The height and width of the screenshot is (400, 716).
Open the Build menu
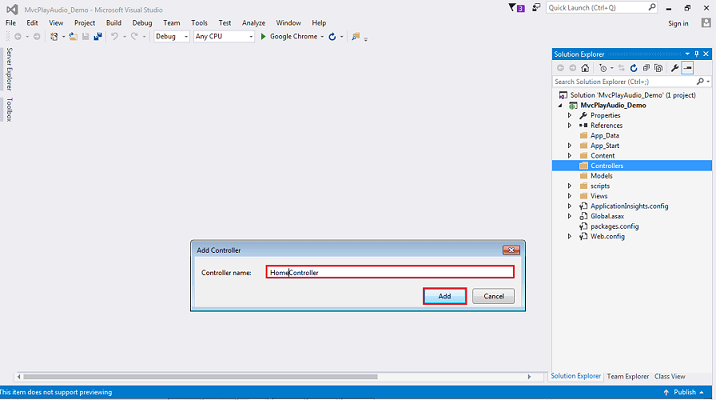click(x=114, y=23)
